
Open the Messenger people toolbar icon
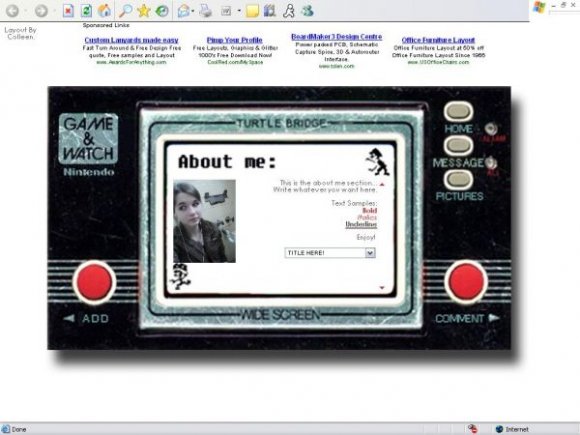(307, 11)
